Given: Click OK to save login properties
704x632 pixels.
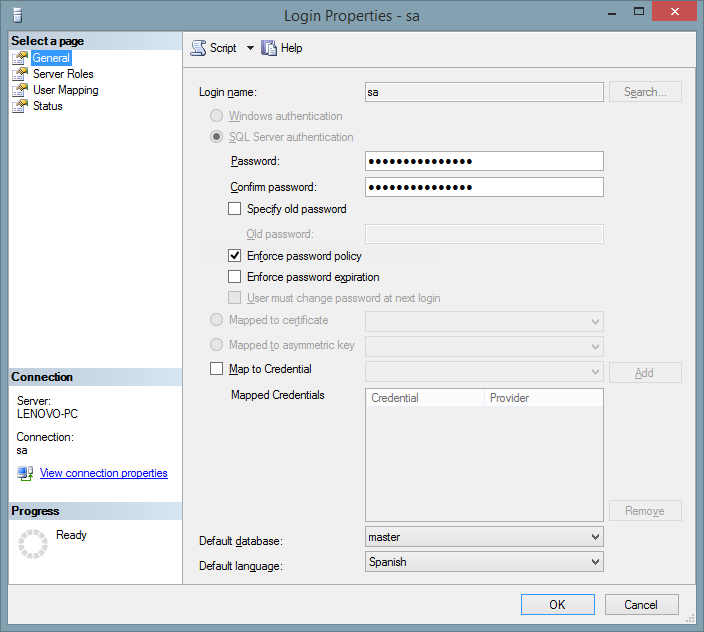Looking at the screenshot, I should point(558,605).
